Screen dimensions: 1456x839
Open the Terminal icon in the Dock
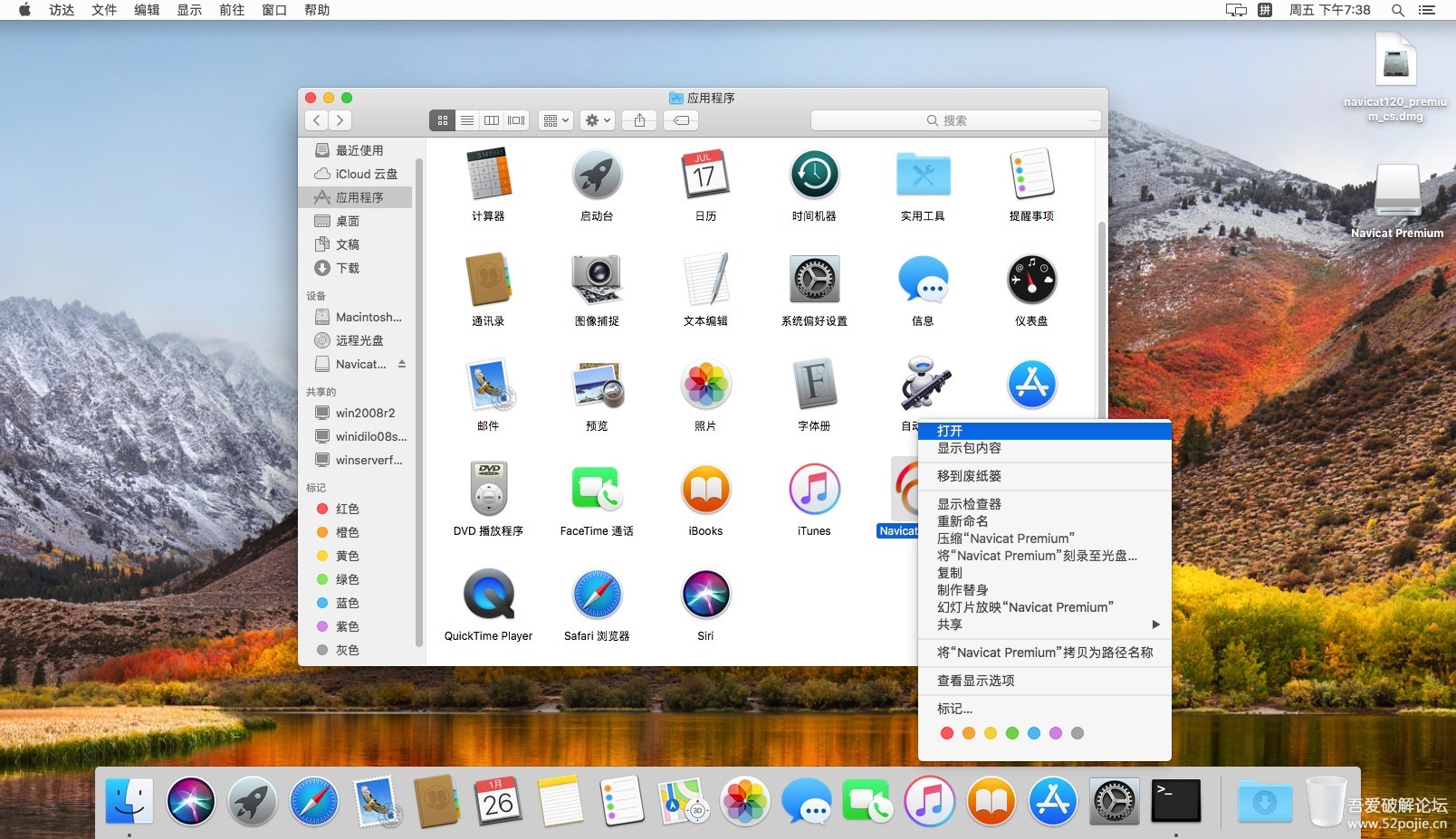point(1175,801)
